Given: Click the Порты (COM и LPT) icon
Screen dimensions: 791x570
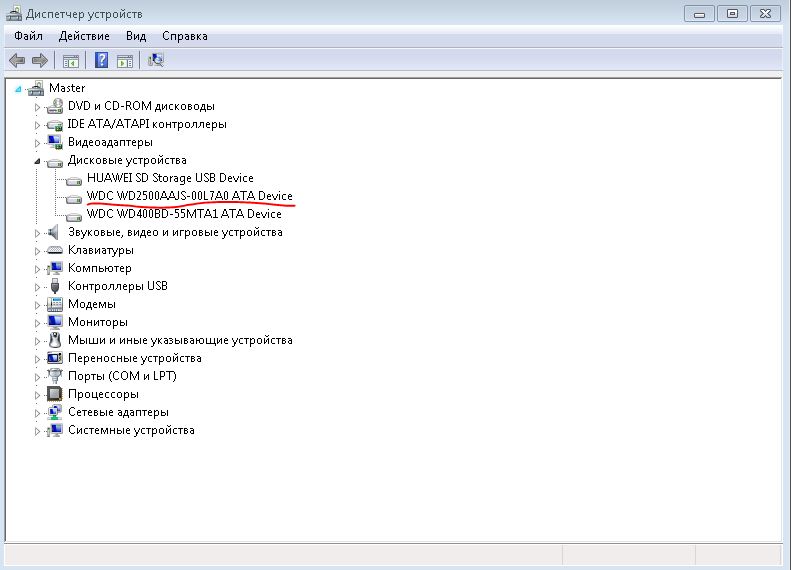Looking at the screenshot, I should click(x=54, y=376).
